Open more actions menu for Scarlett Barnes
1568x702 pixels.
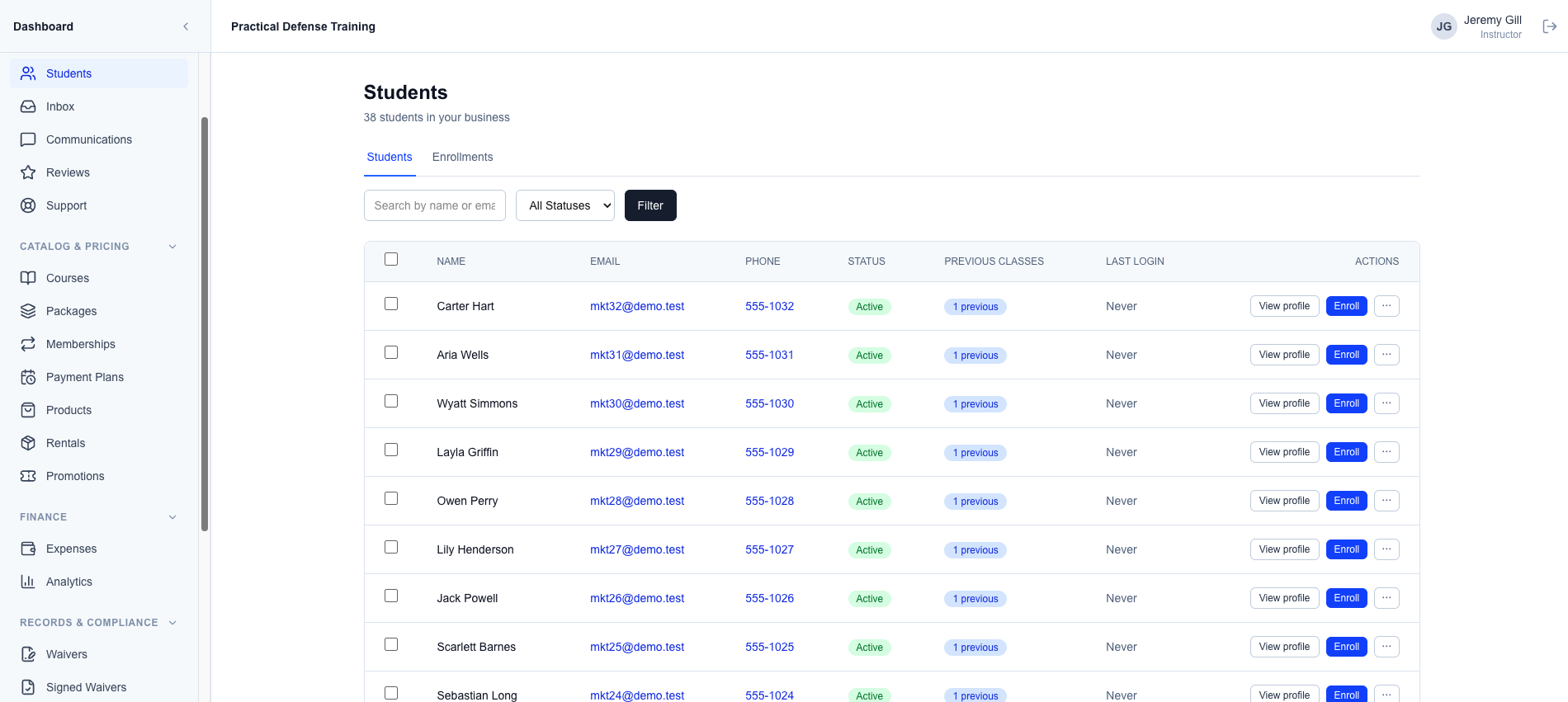point(1386,647)
